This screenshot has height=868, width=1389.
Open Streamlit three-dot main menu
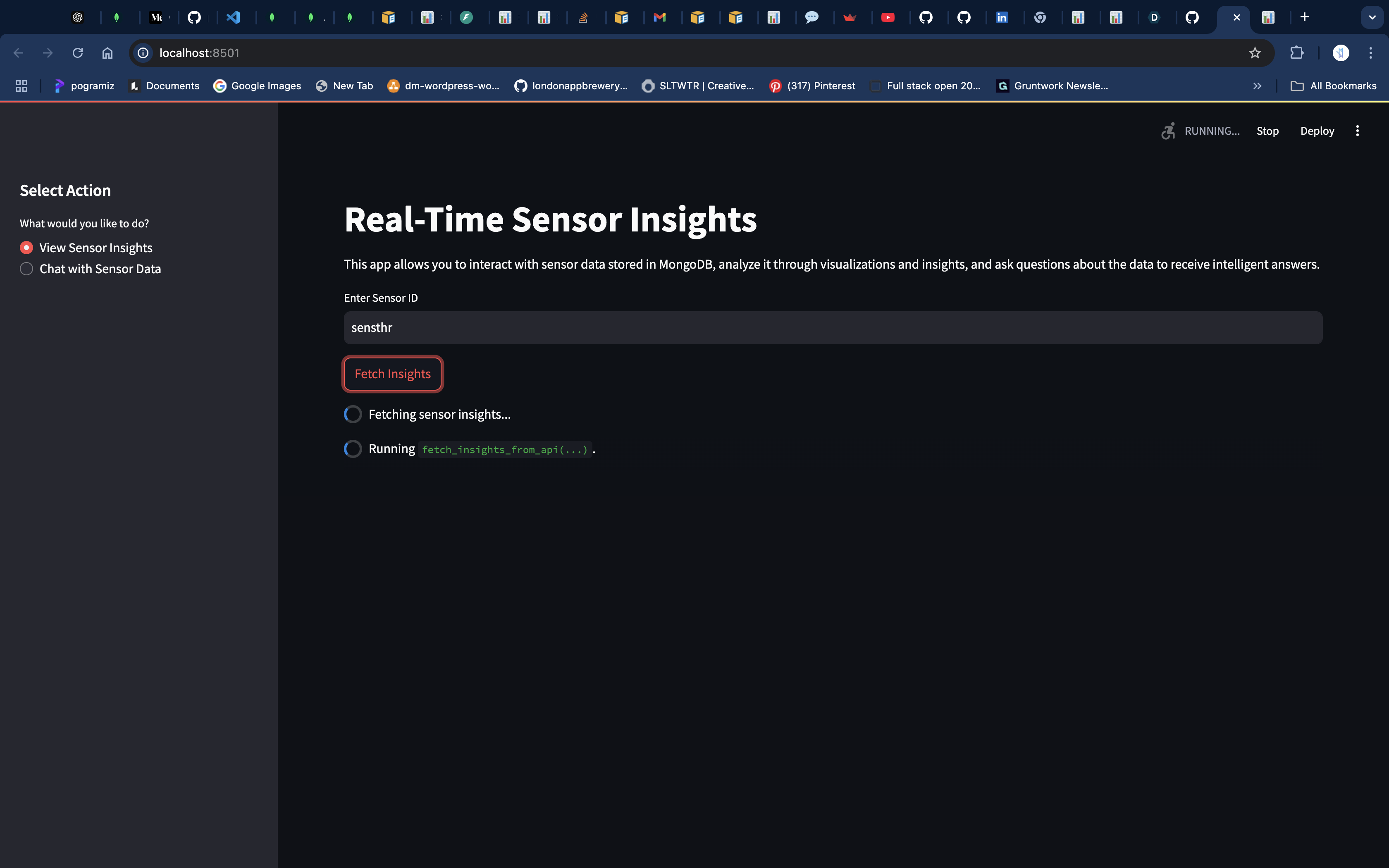(x=1358, y=131)
